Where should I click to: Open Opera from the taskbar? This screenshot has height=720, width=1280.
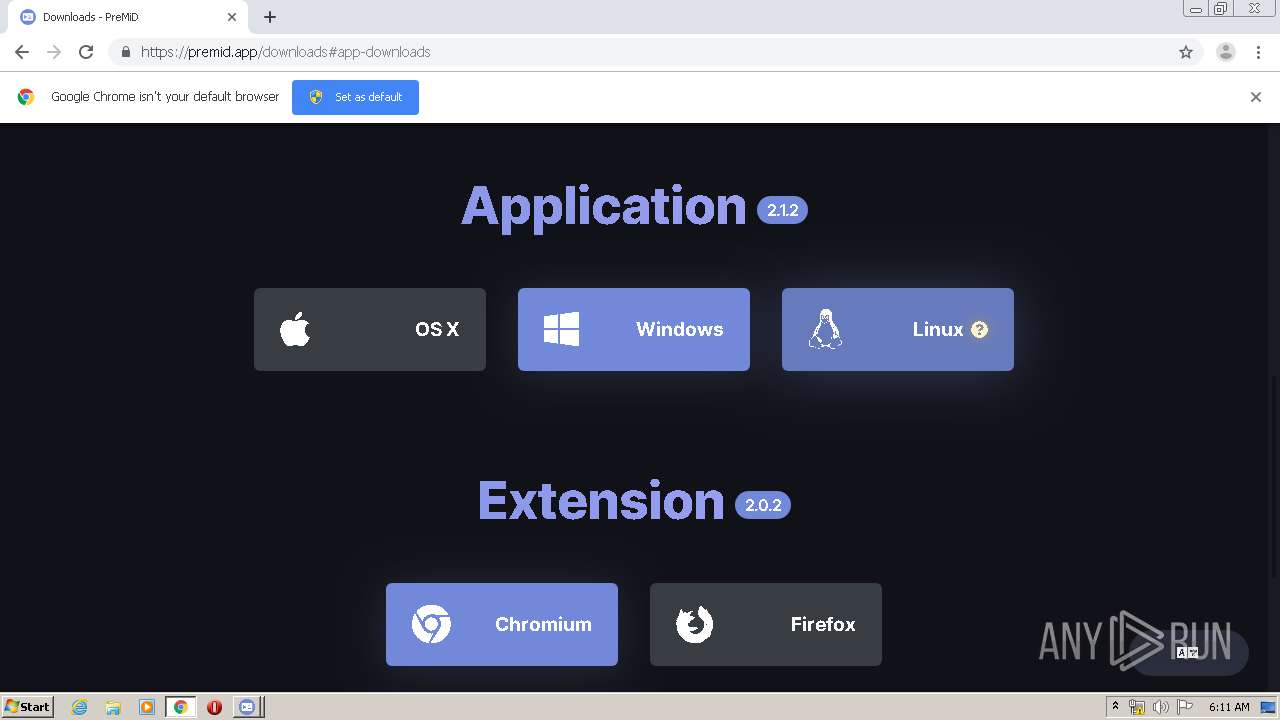click(214, 707)
